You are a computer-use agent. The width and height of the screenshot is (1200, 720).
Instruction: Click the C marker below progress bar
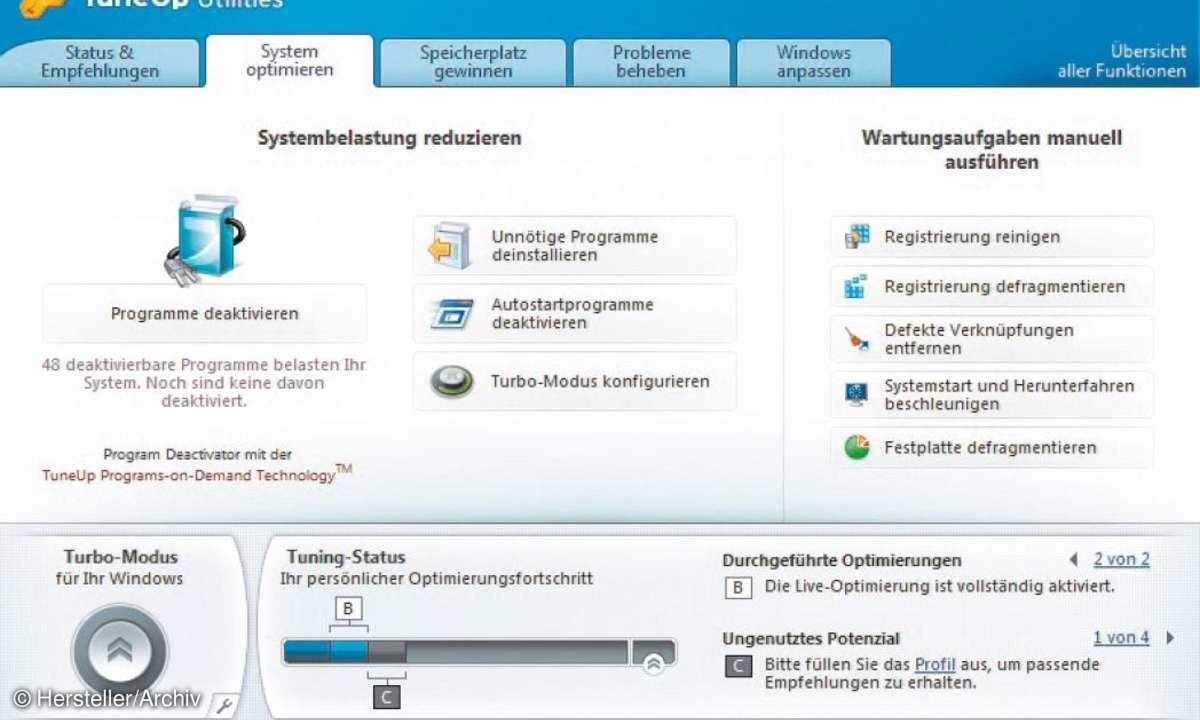[387, 696]
